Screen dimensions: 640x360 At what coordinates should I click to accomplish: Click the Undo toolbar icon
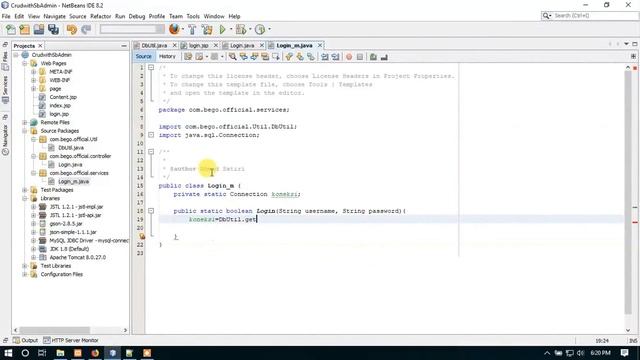71,29
